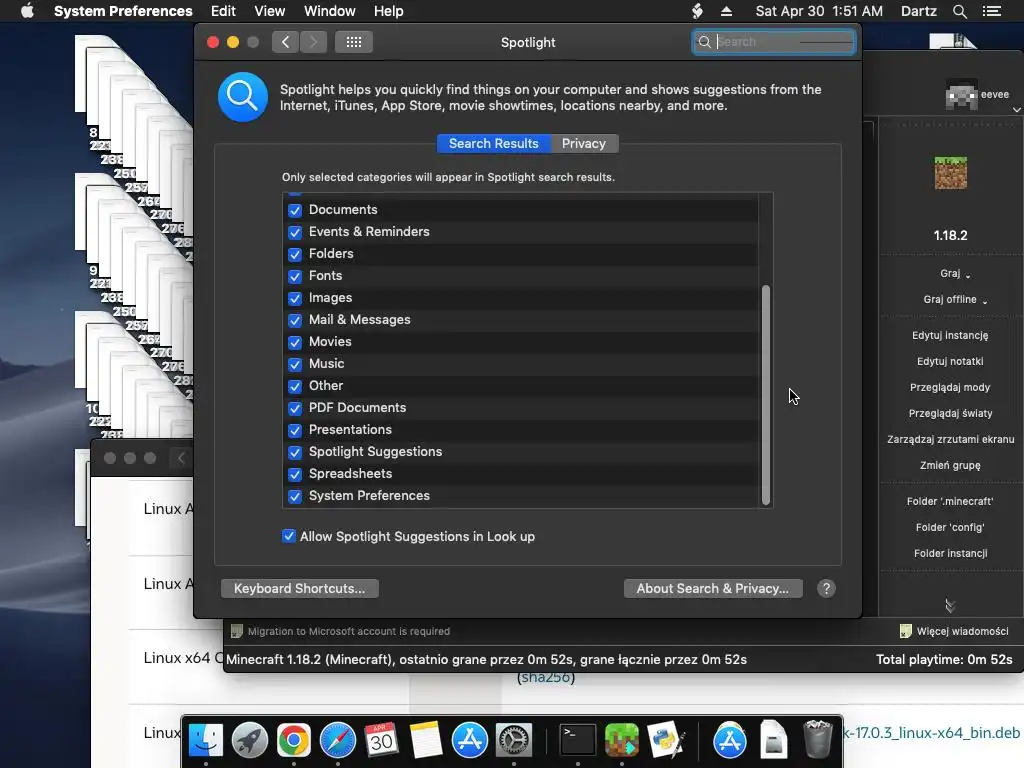Switch to the Privacy tab
1024x768 pixels.
(584, 144)
